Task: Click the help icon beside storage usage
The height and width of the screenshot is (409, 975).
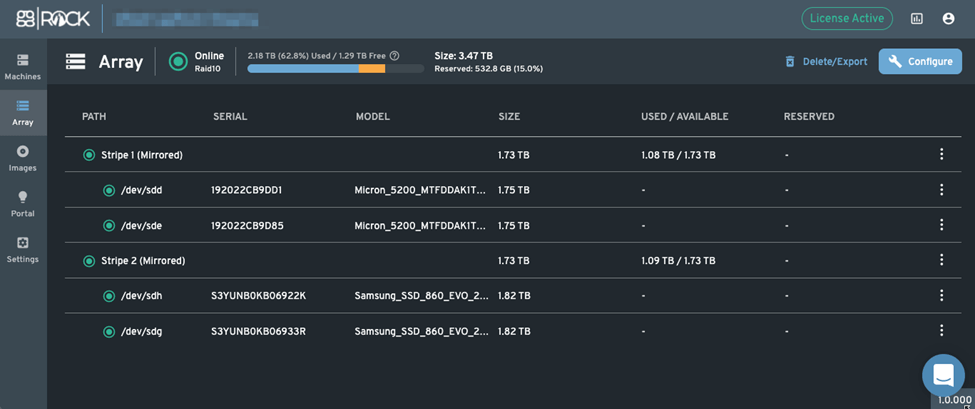Action: coord(395,56)
